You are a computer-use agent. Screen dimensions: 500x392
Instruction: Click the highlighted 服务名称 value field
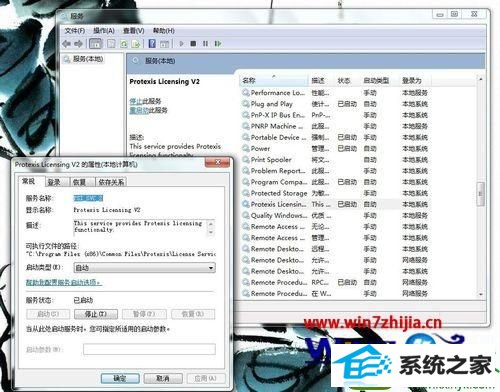pos(88,198)
